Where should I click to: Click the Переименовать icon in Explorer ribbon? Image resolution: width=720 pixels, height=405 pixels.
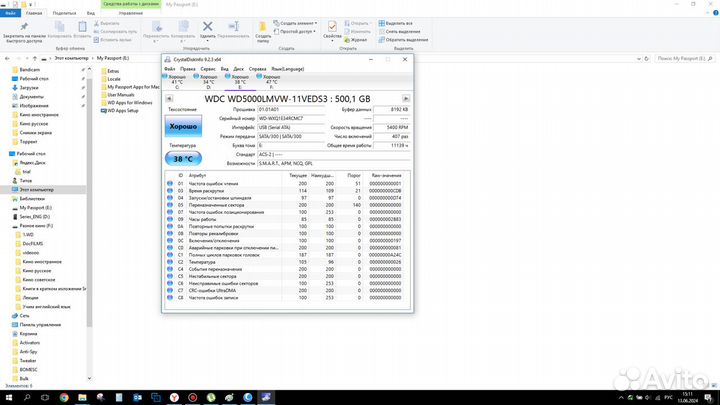tap(233, 27)
